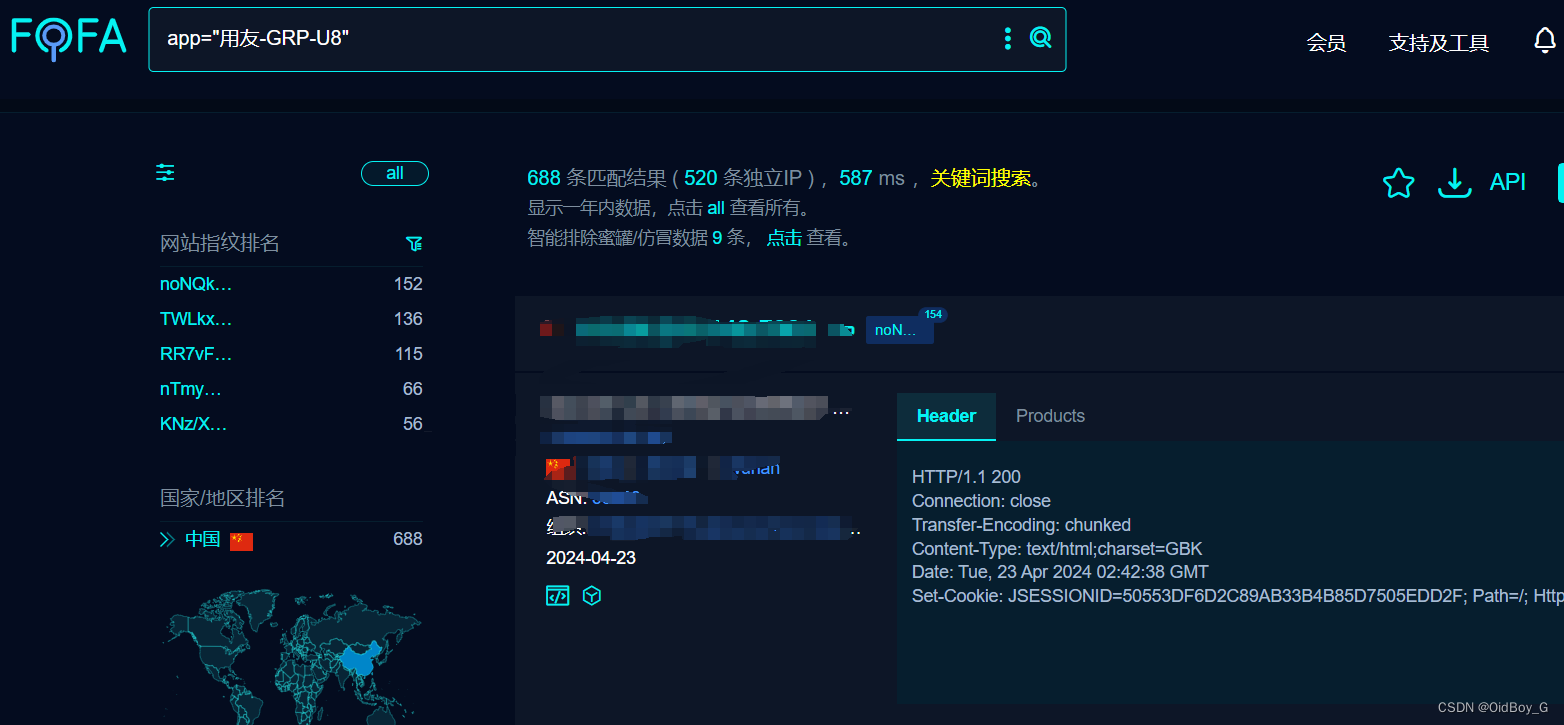Click HTTP/1.1 200 header line
This screenshot has width=1564, height=725.
[x=966, y=477]
